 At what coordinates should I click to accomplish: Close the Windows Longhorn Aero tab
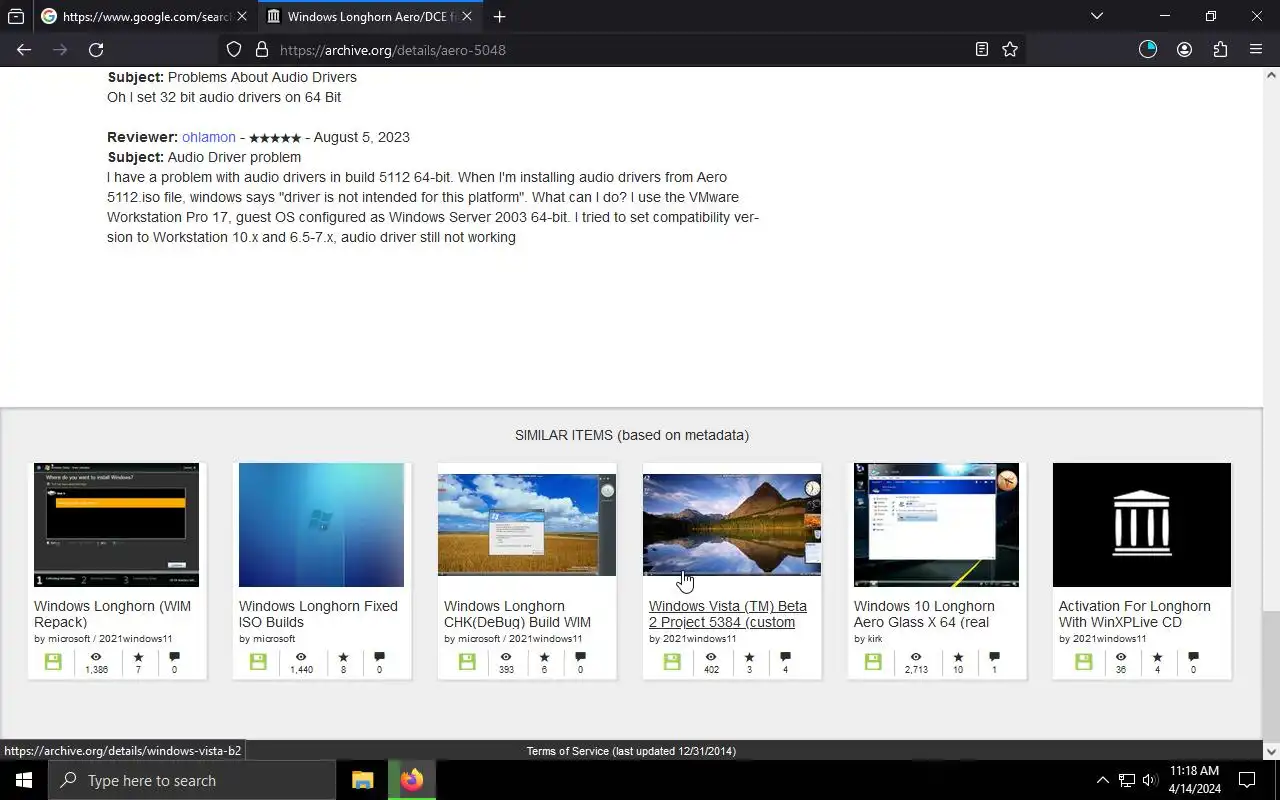tap(466, 16)
